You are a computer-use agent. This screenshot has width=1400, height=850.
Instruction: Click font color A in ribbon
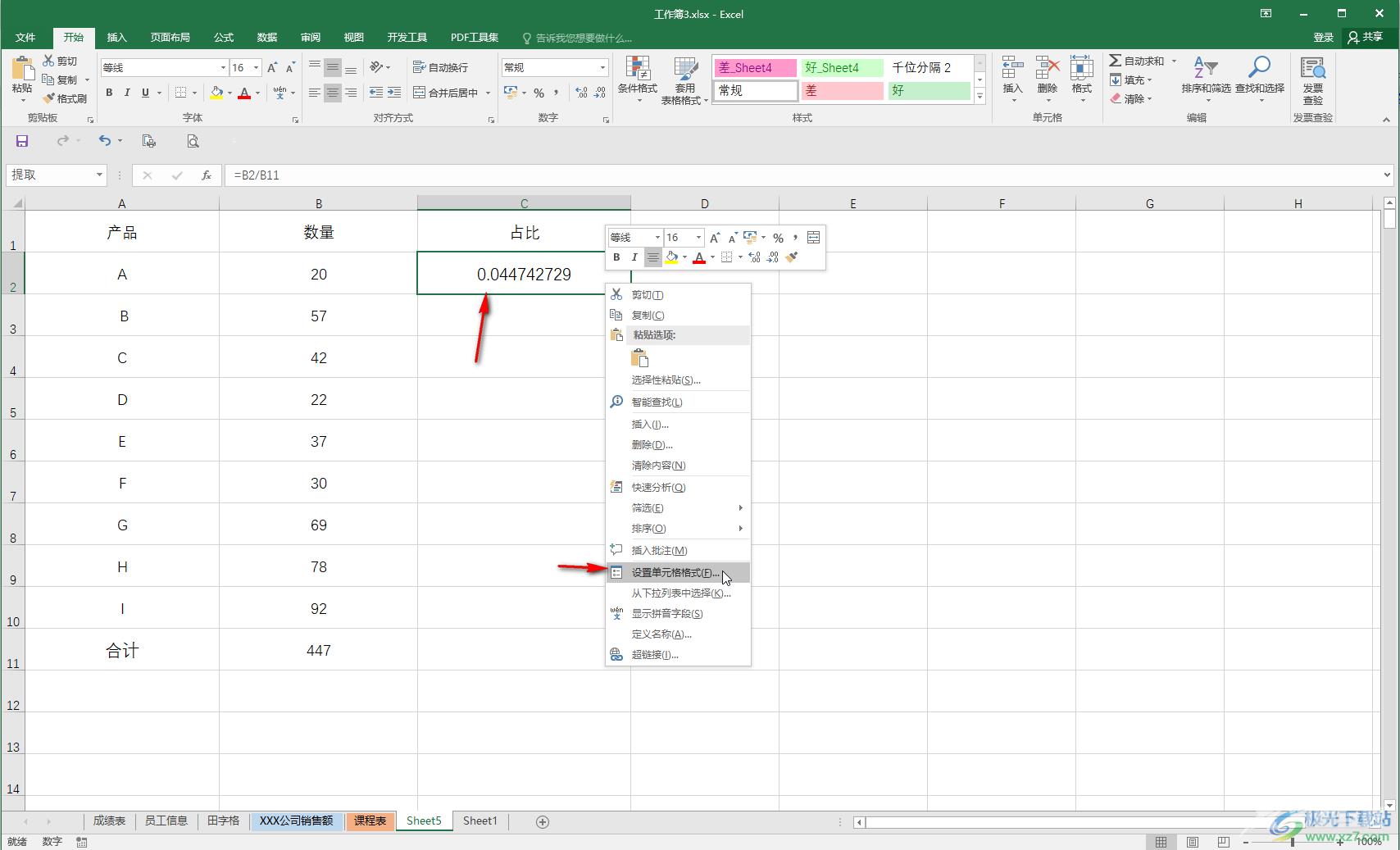[244, 93]
